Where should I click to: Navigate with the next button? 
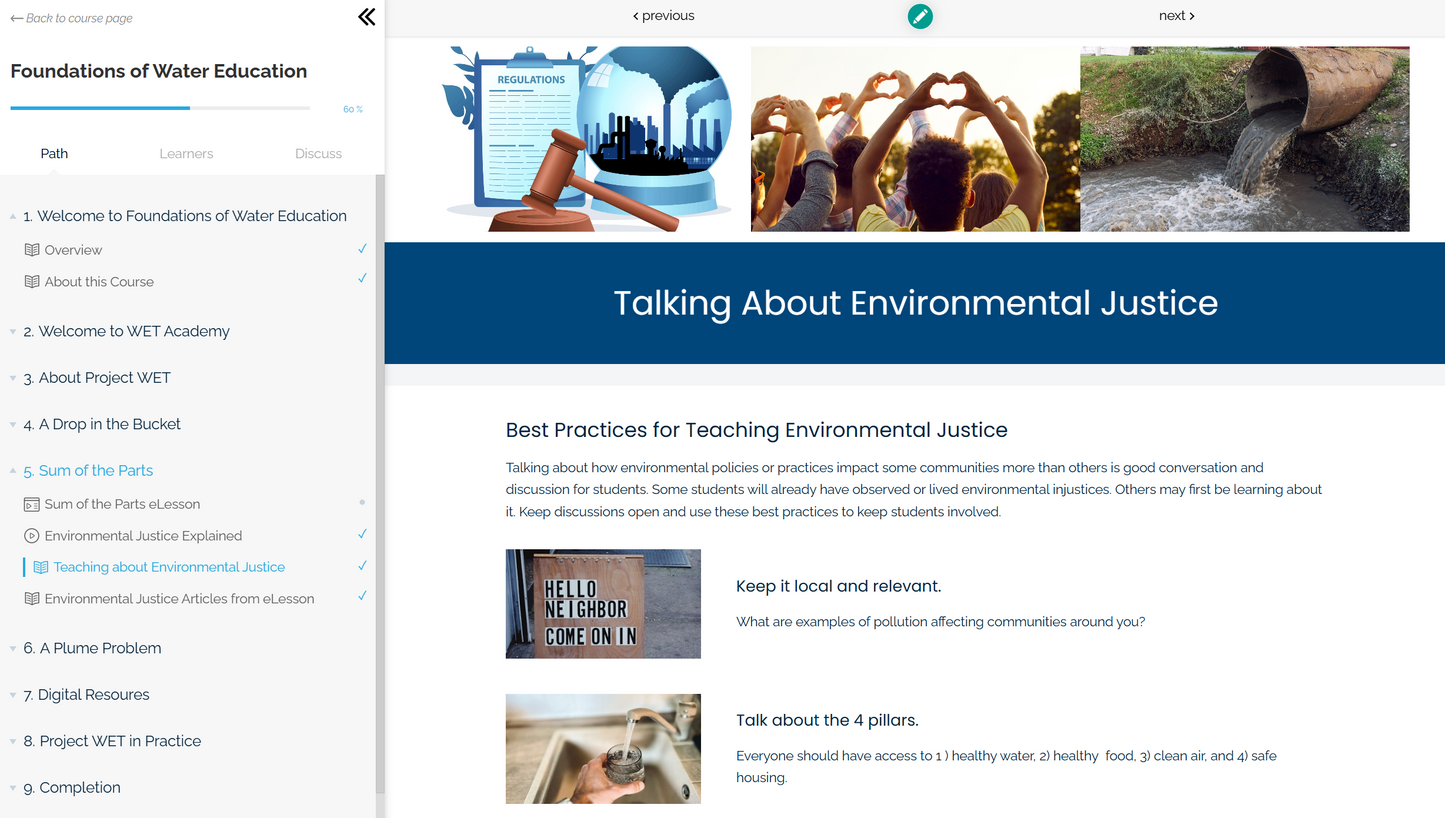(1176, 15)
